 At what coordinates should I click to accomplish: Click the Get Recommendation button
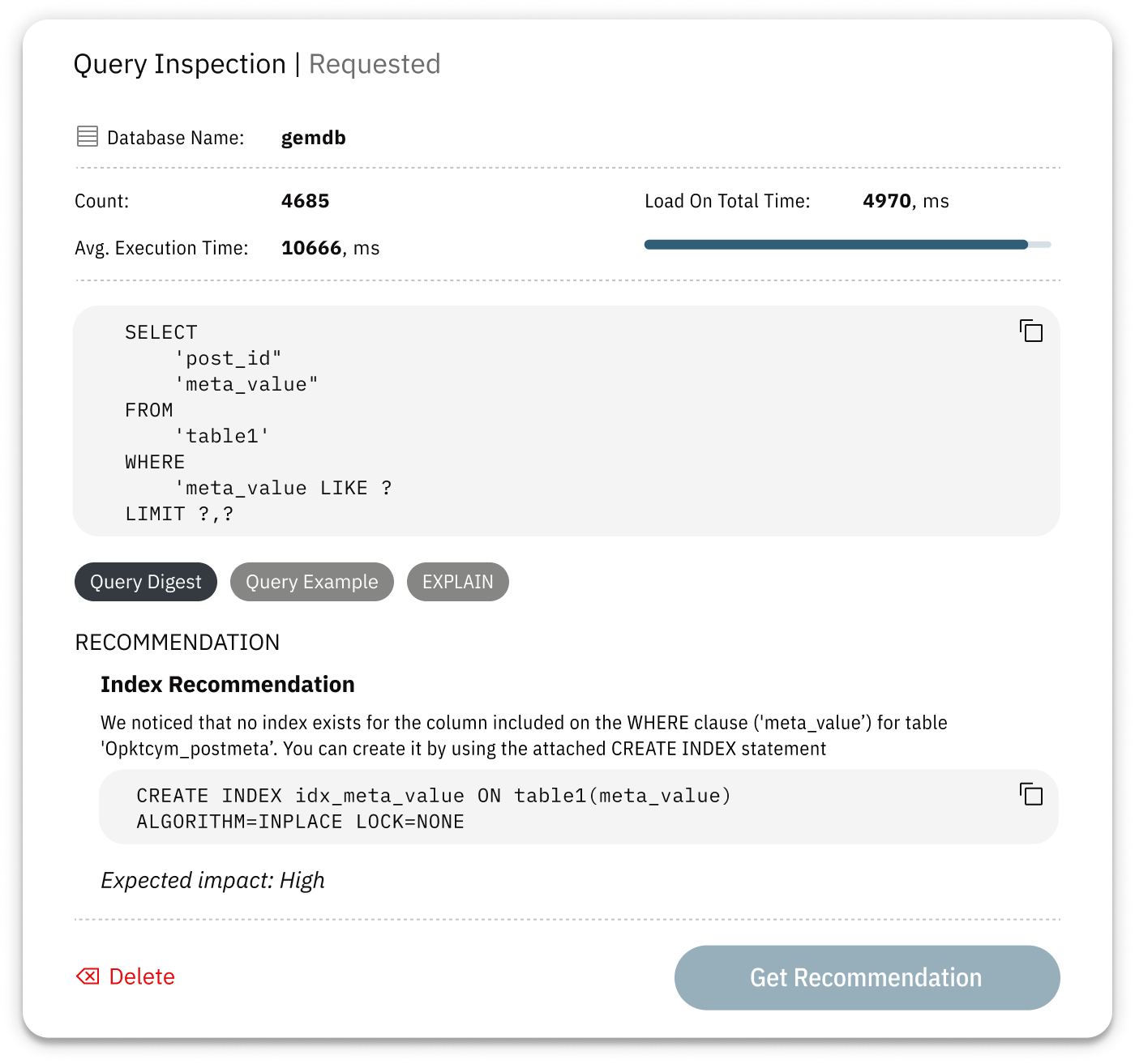[x=867, y=977]
